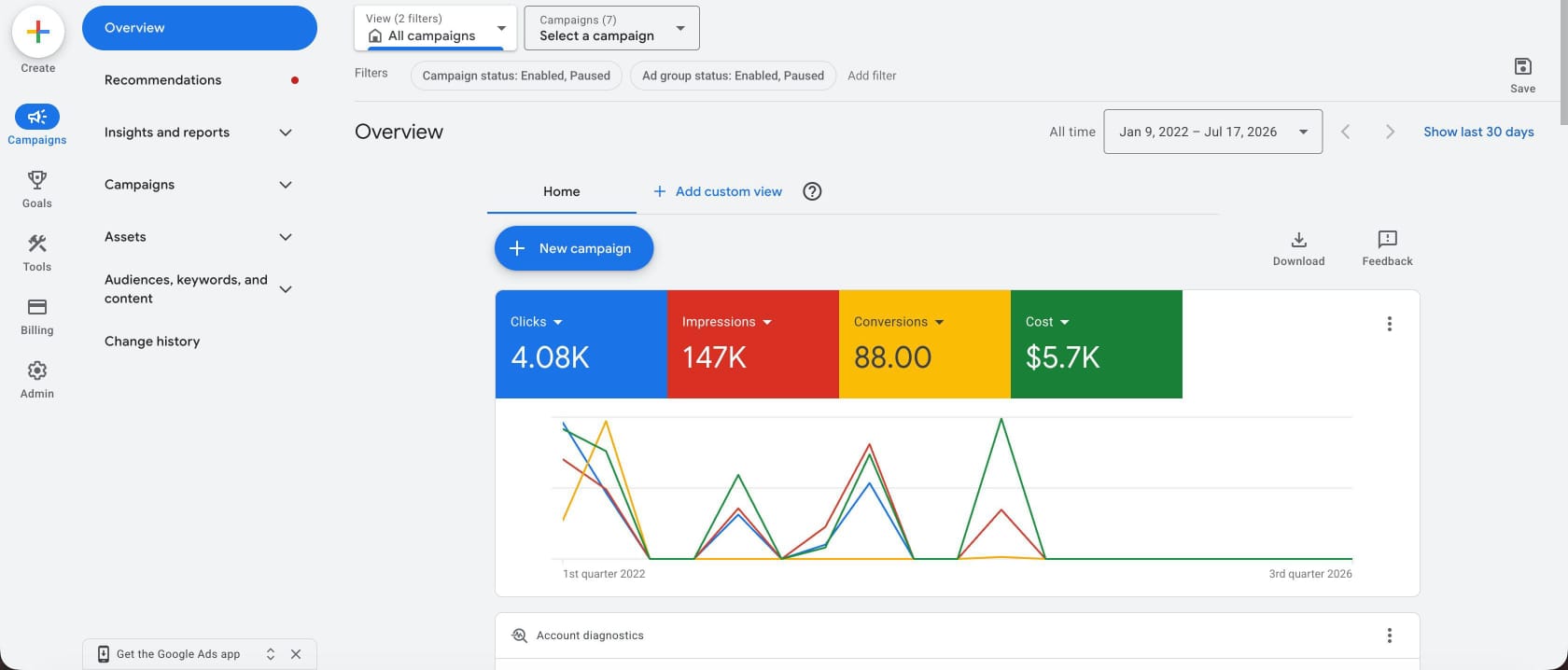Image resolution: width=1568 pixels, height=670 pixels.
Task: Select the Home tab
Action: (x=562, y=191)
